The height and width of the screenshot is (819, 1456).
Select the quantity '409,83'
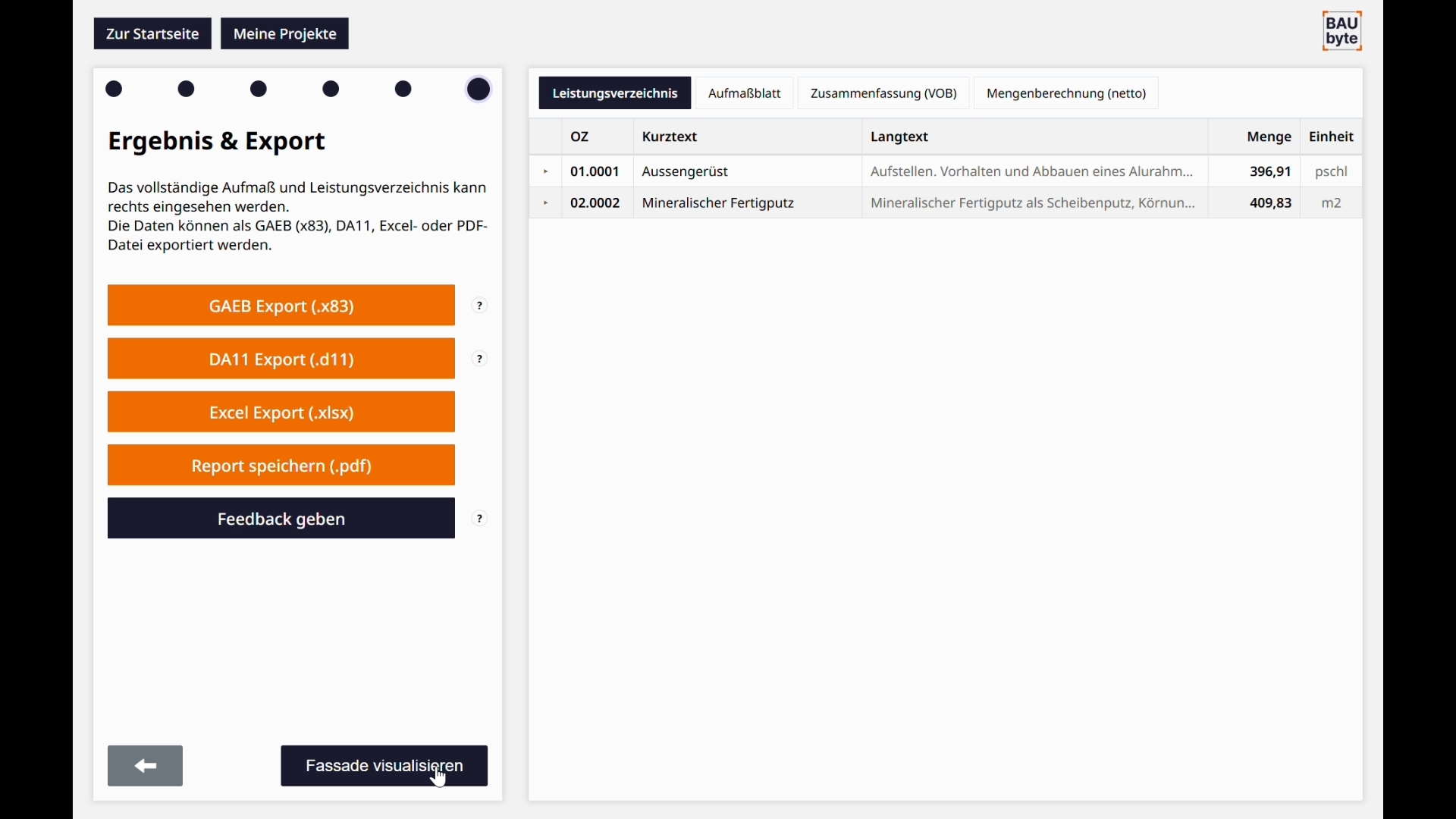(x=1256, y=203)
